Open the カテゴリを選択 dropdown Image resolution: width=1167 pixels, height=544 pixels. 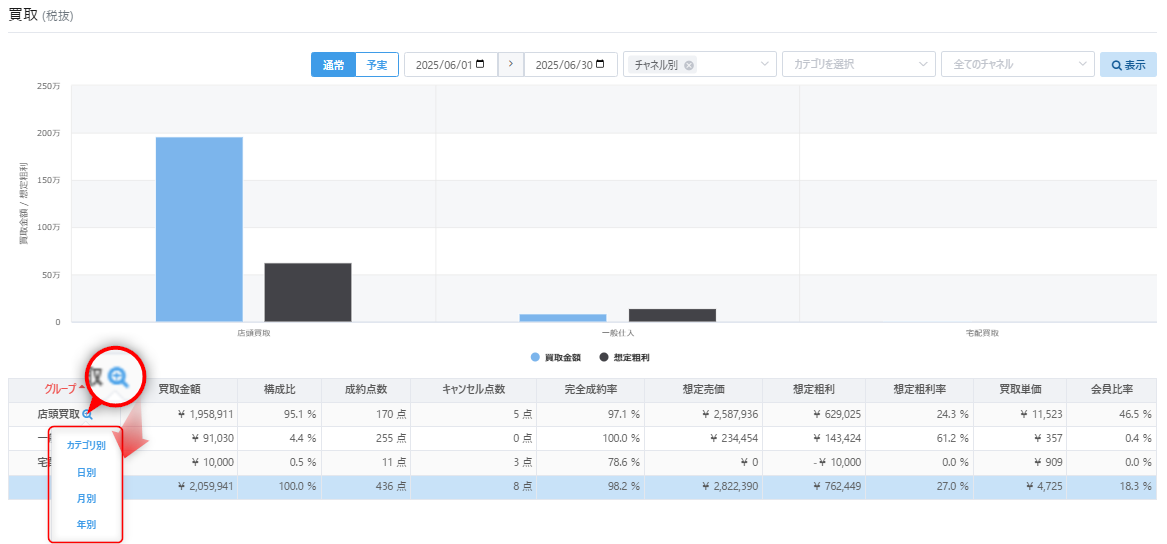858,65
